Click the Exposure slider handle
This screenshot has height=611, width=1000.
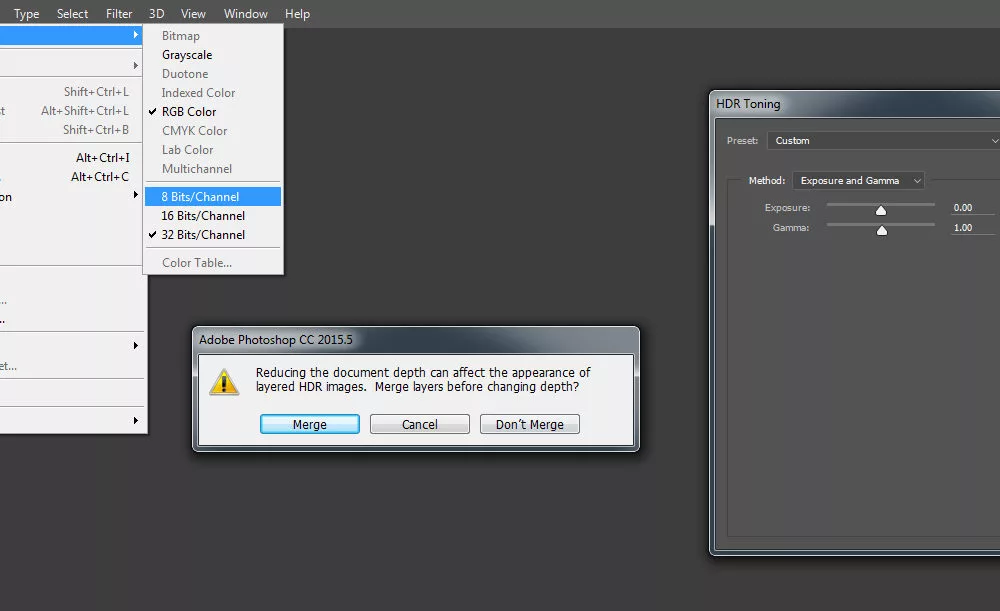(881, 210)
